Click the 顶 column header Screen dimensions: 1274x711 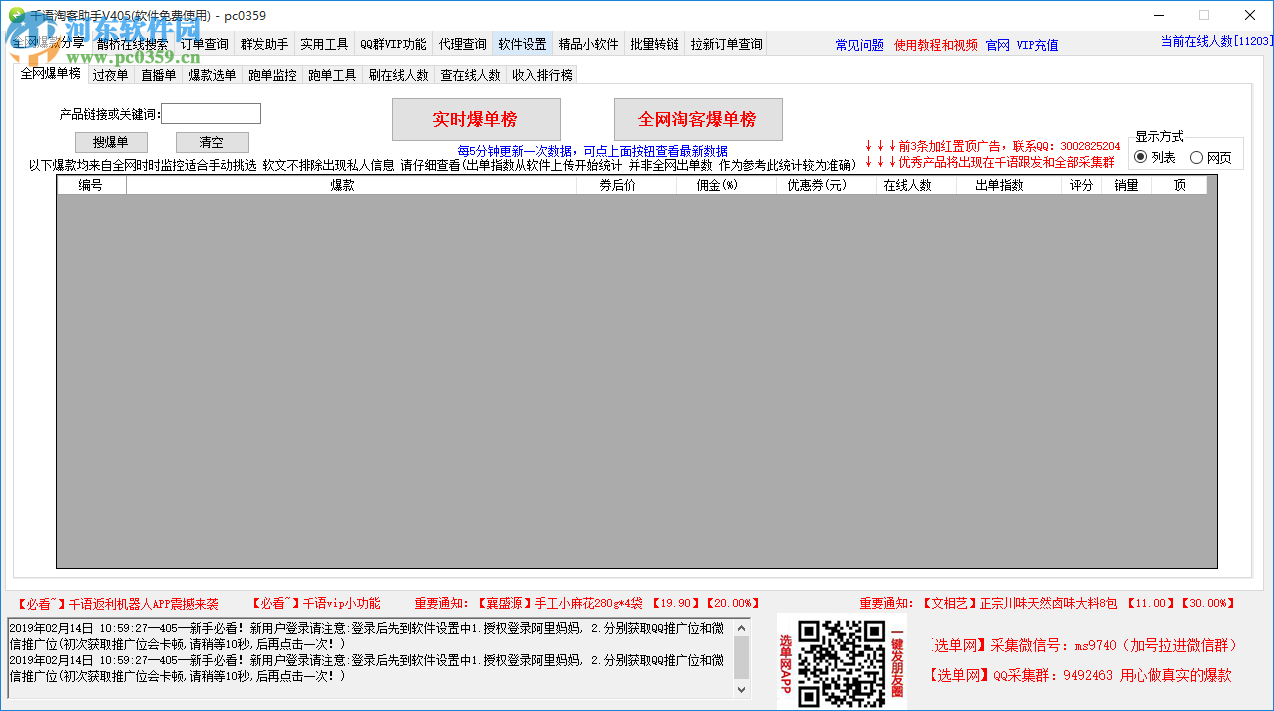tap(1179, 185)
